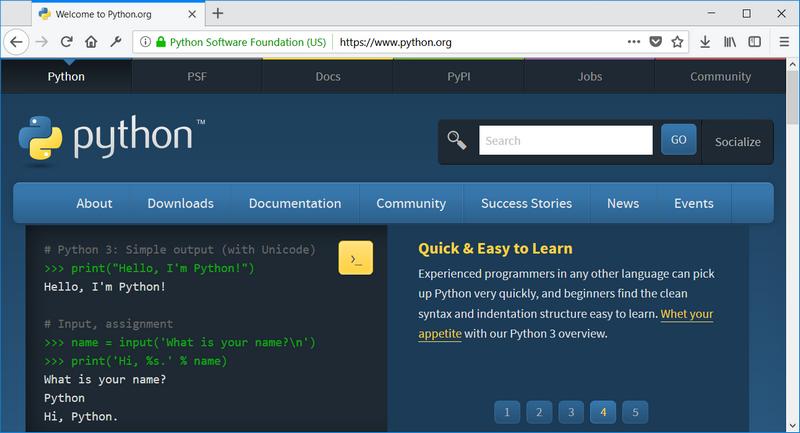The height and width of the screenshot is (433, 800).
Task: Follow the 'Whet your' link
Action: 687,314
